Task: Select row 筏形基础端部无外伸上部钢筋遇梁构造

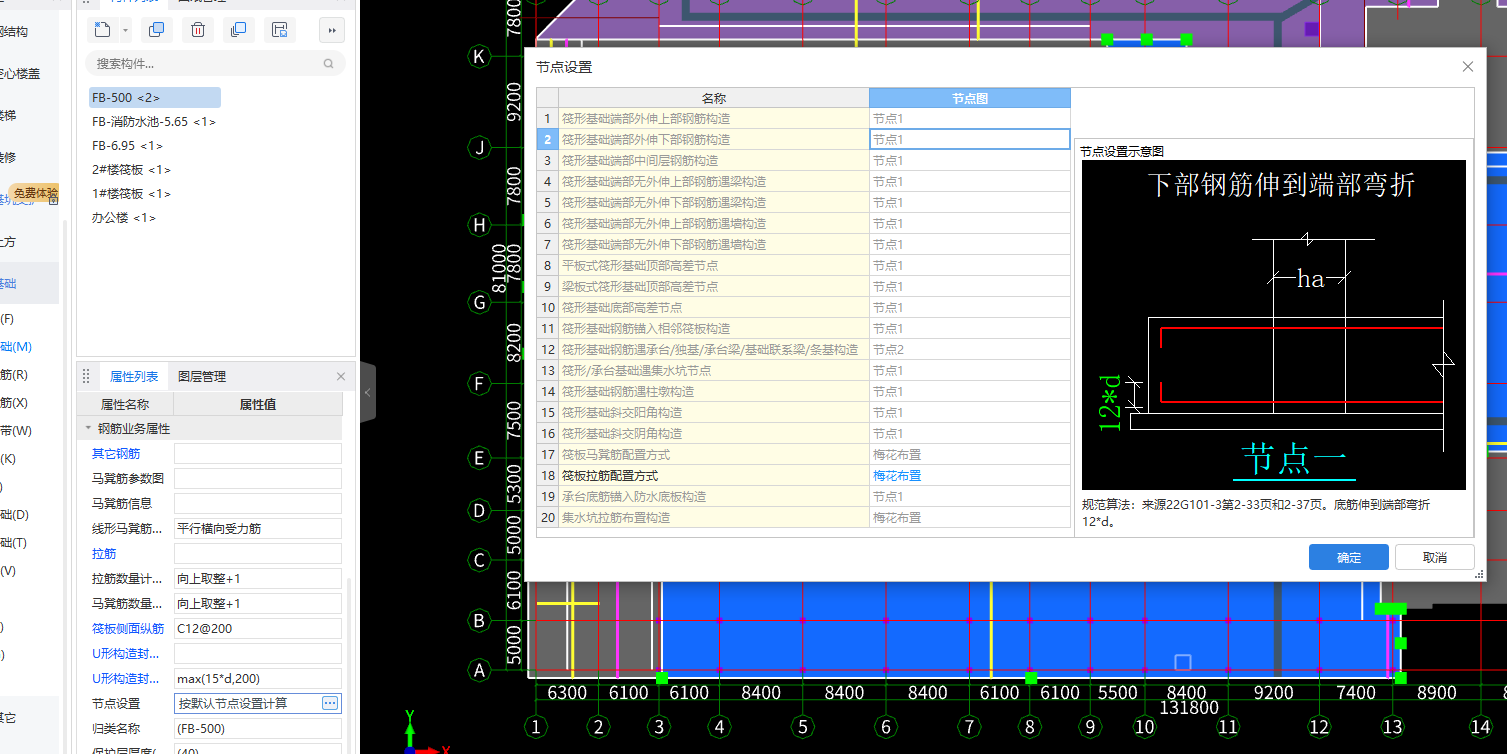Action: [x=714, y=181]
